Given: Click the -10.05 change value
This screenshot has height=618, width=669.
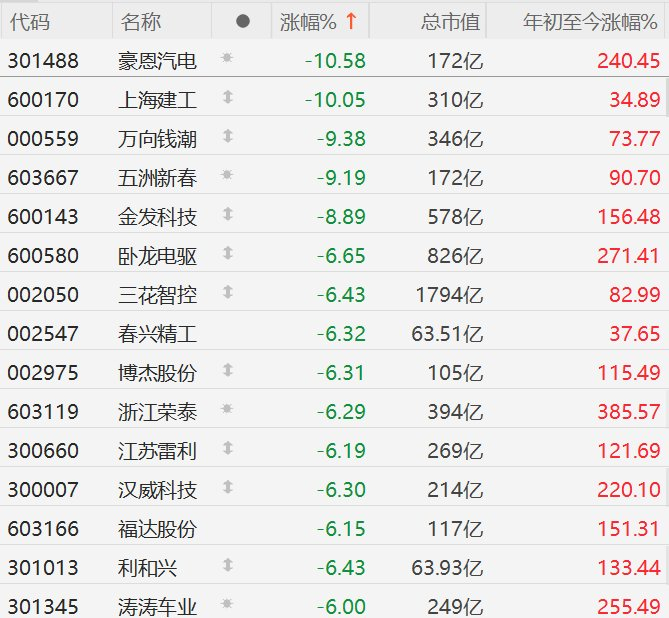Looking at the screenshot, I should [335, 100].
